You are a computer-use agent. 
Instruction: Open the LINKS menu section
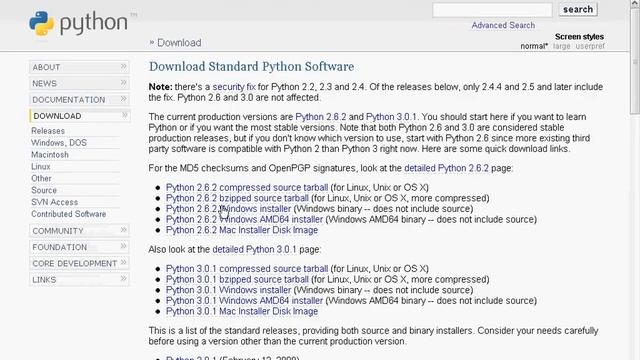point(79,280)
